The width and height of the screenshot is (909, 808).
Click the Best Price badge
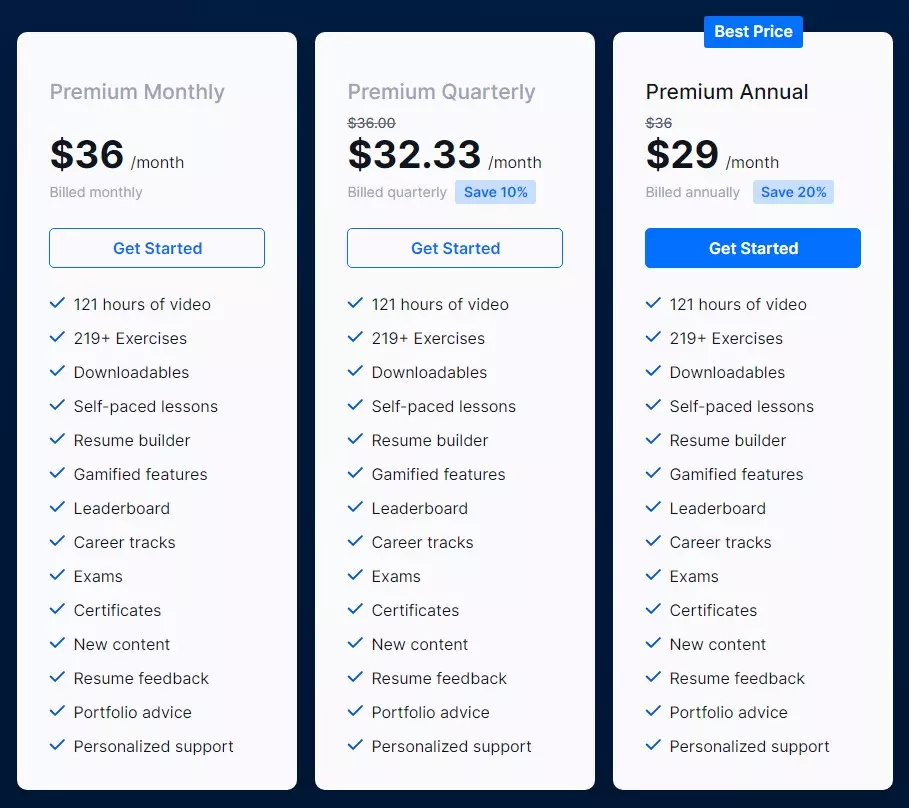coord(753,32)
